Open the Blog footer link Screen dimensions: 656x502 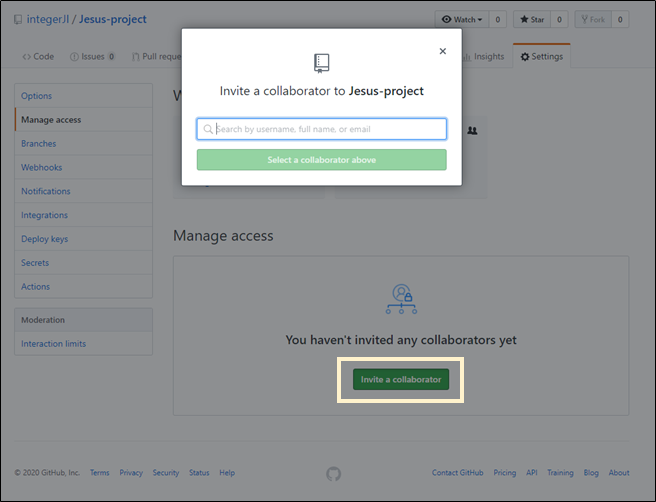(591, 473)
